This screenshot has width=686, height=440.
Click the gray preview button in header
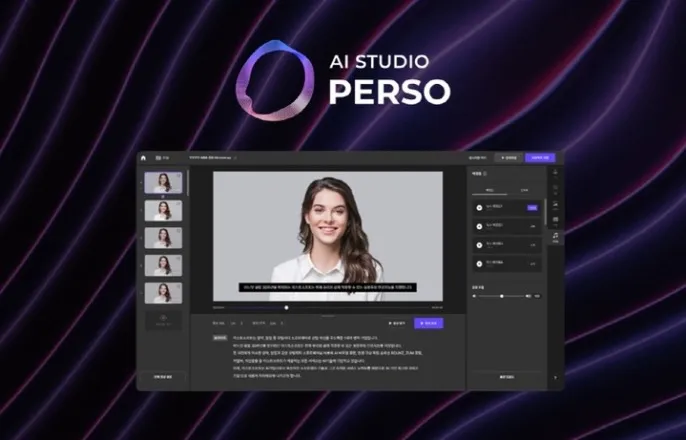click(508, 158)
